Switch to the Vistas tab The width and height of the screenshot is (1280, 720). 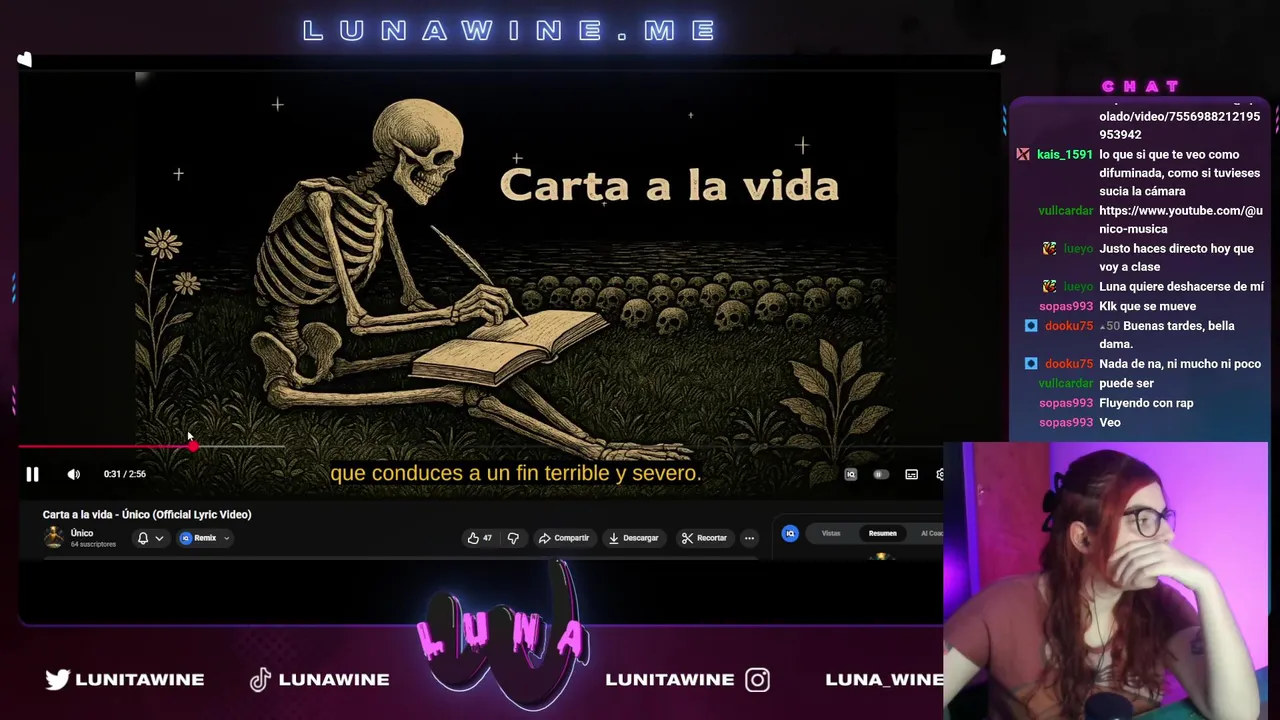click(x=831, y=533)
